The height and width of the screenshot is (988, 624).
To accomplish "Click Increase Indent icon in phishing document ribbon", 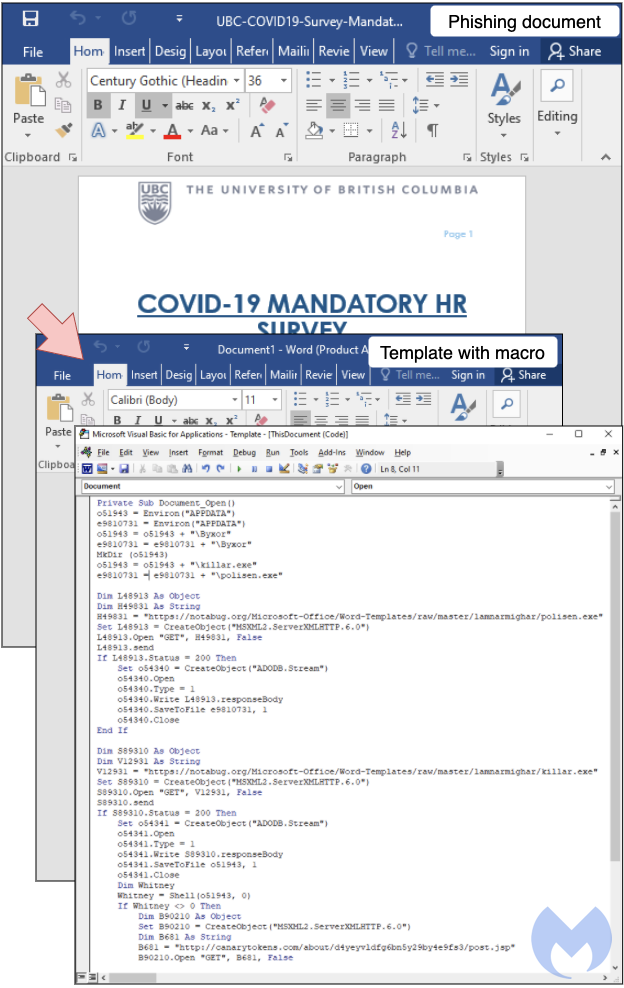I will click(x=459, y=79).
